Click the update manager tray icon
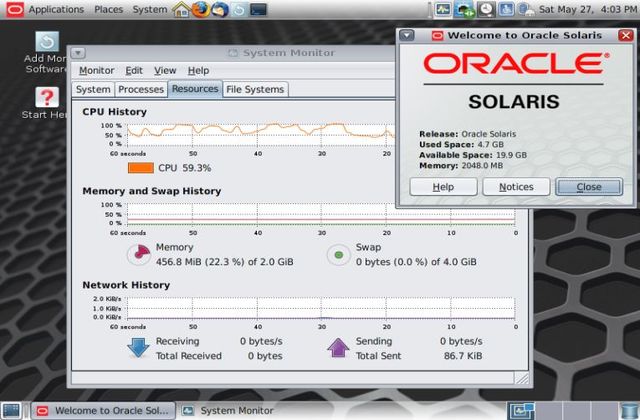640x420 pixels. tap(526, 9)
